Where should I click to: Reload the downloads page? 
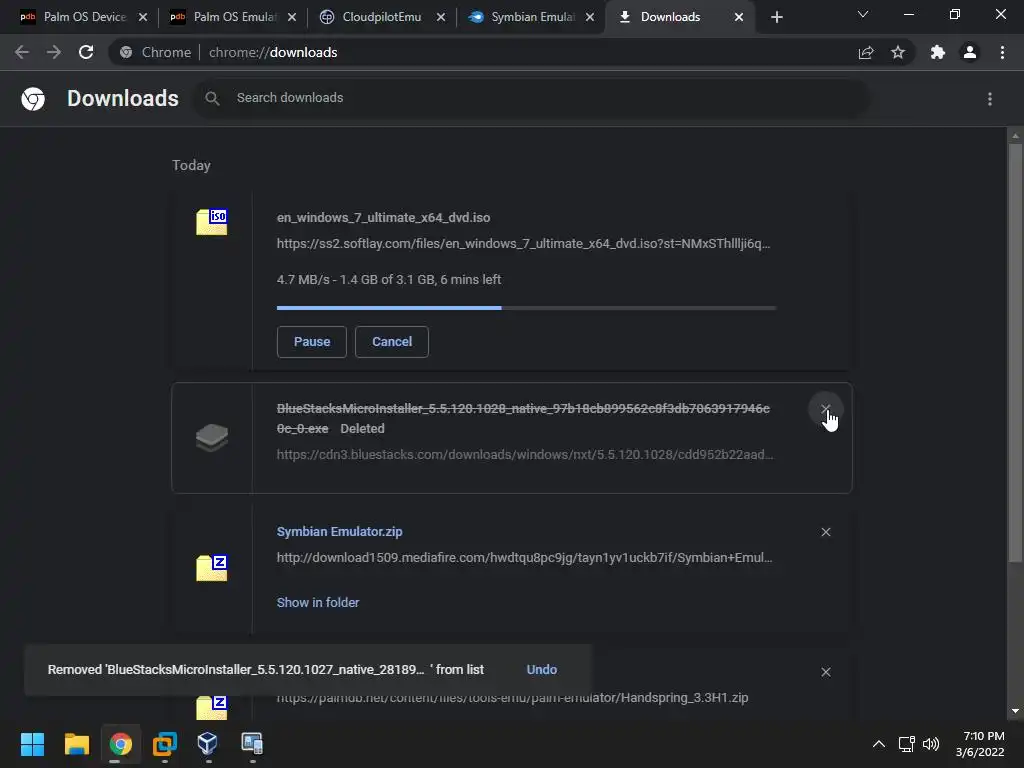pyautogui.click(x=86, y=52)
